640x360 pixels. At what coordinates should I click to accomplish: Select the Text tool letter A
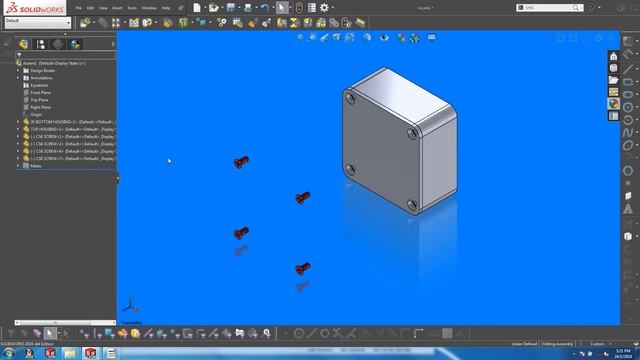click(628, 209)
